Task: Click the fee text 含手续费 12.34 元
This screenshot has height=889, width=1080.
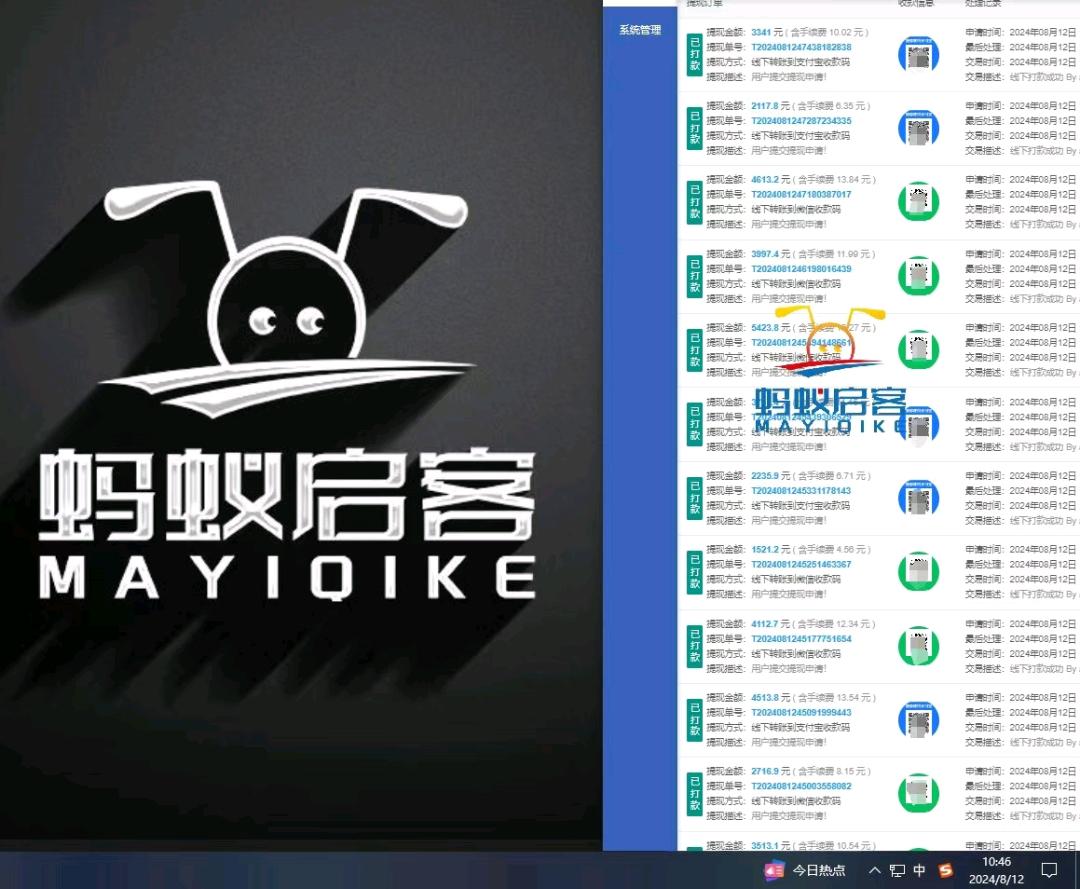Action: [833, 624]
